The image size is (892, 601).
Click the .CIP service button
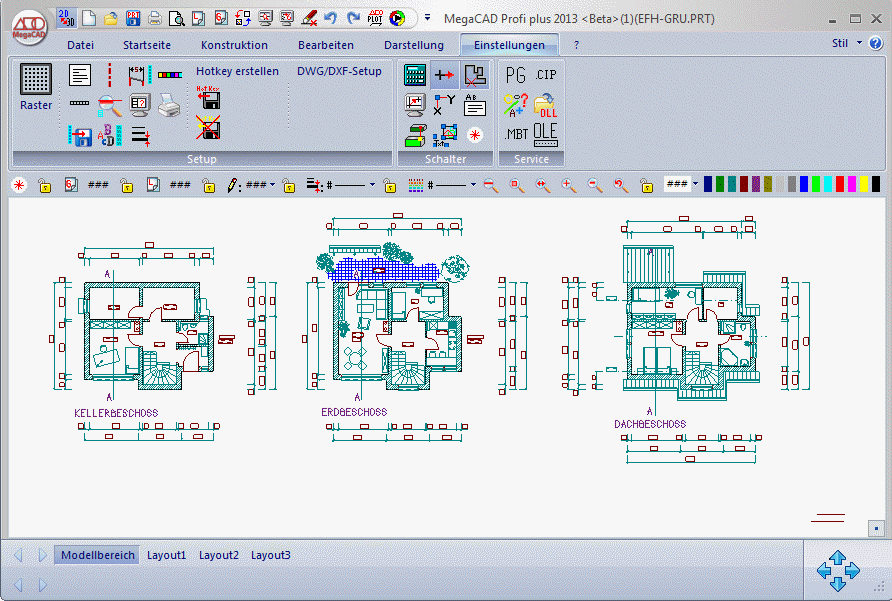(x=546, y=75)
